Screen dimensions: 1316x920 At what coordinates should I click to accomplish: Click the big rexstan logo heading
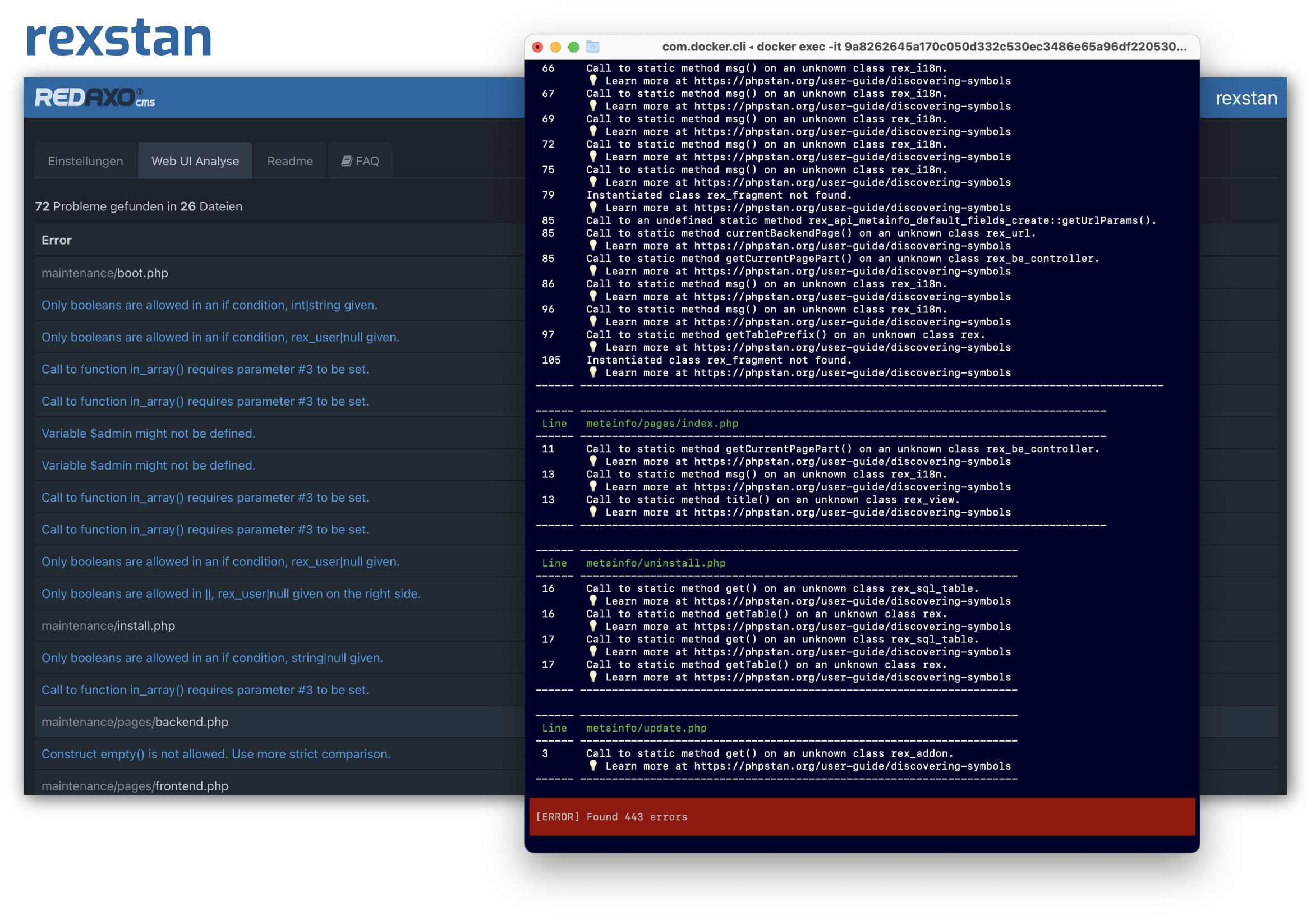click(x=119, y=38)
